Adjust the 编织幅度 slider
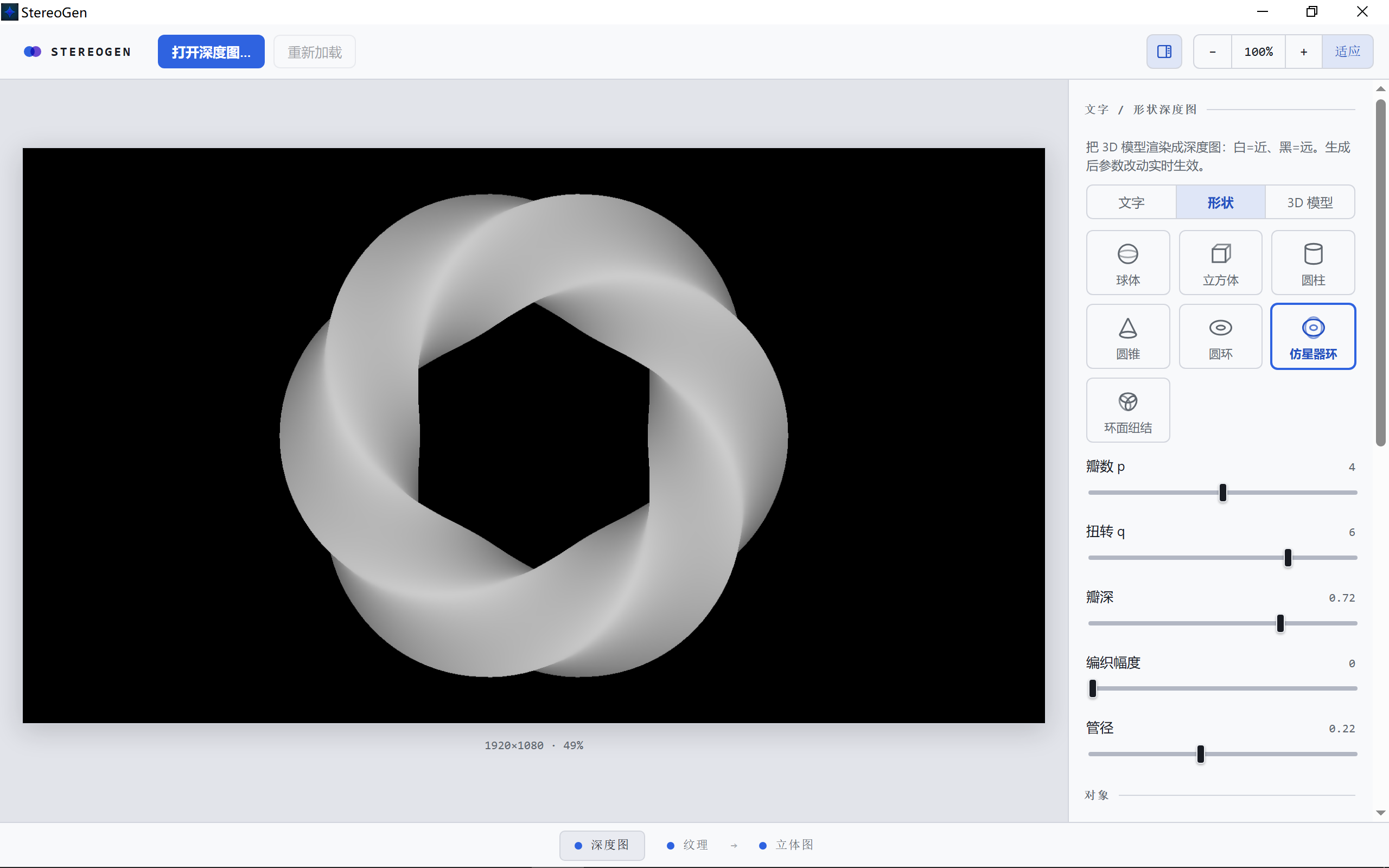 coord(1222,688)
